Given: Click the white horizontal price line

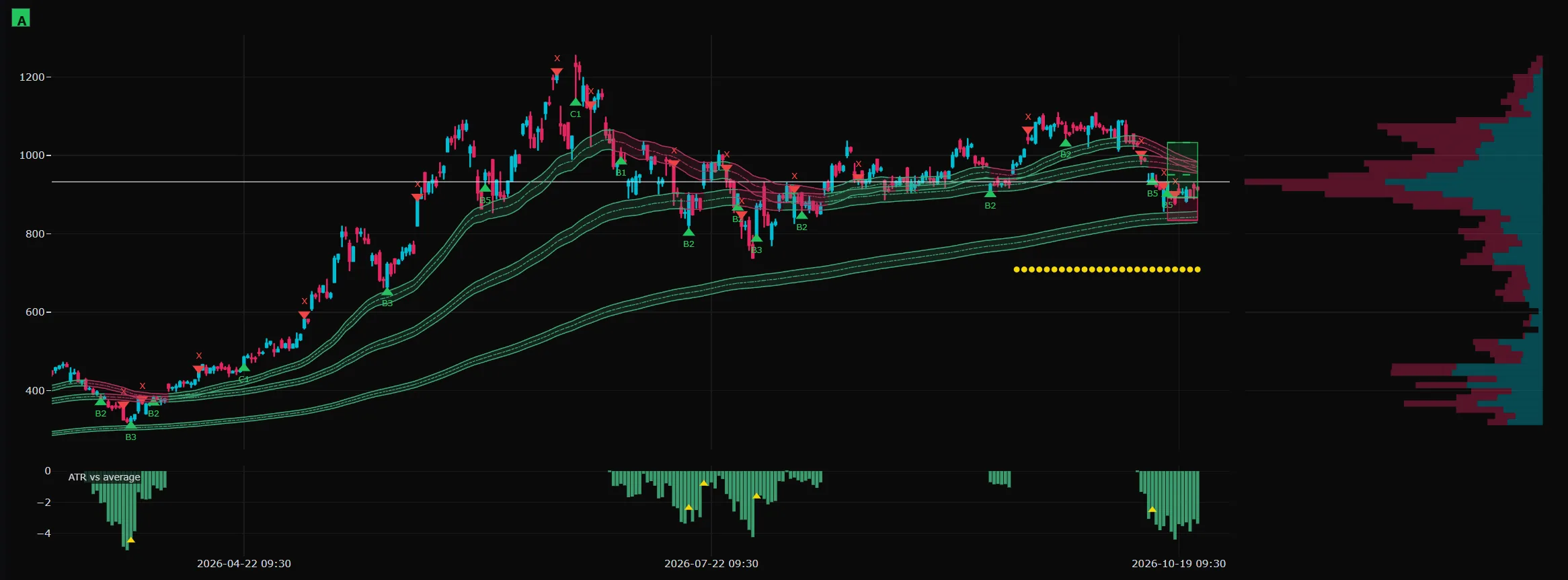Looking at the screenshot, I should pos(641,182).
